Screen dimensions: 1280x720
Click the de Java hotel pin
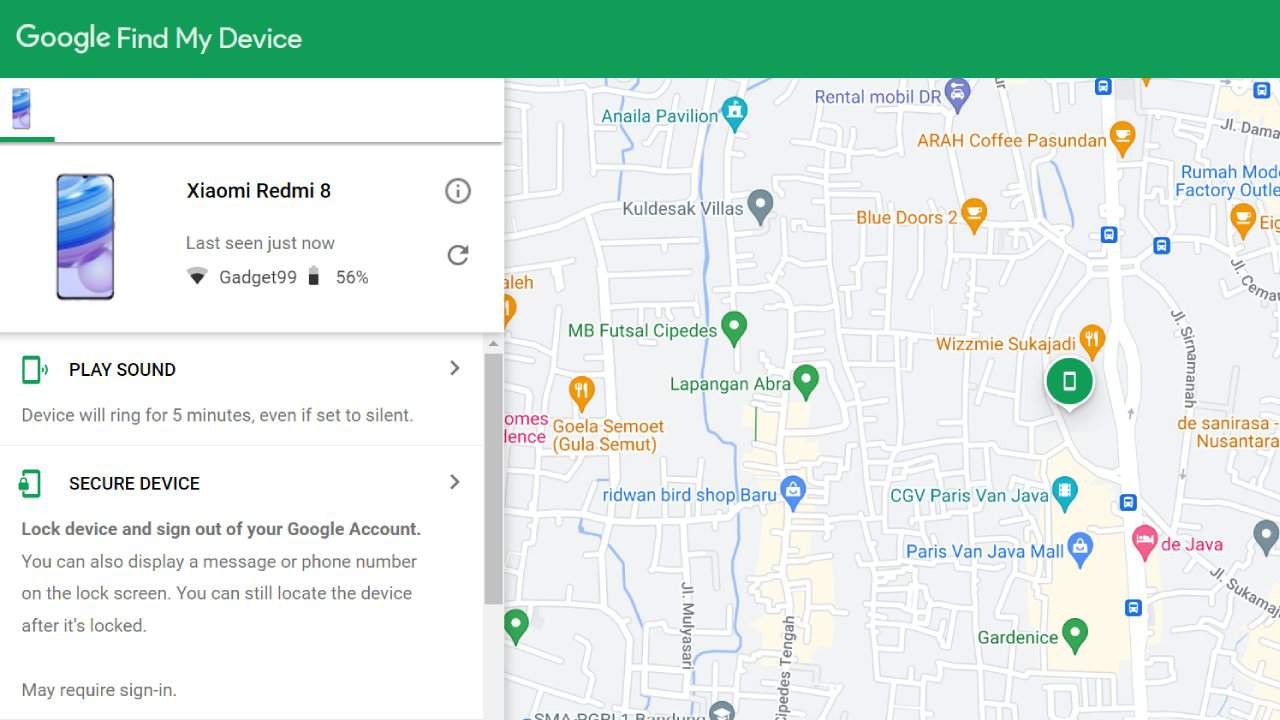(x=1144, y=543)
